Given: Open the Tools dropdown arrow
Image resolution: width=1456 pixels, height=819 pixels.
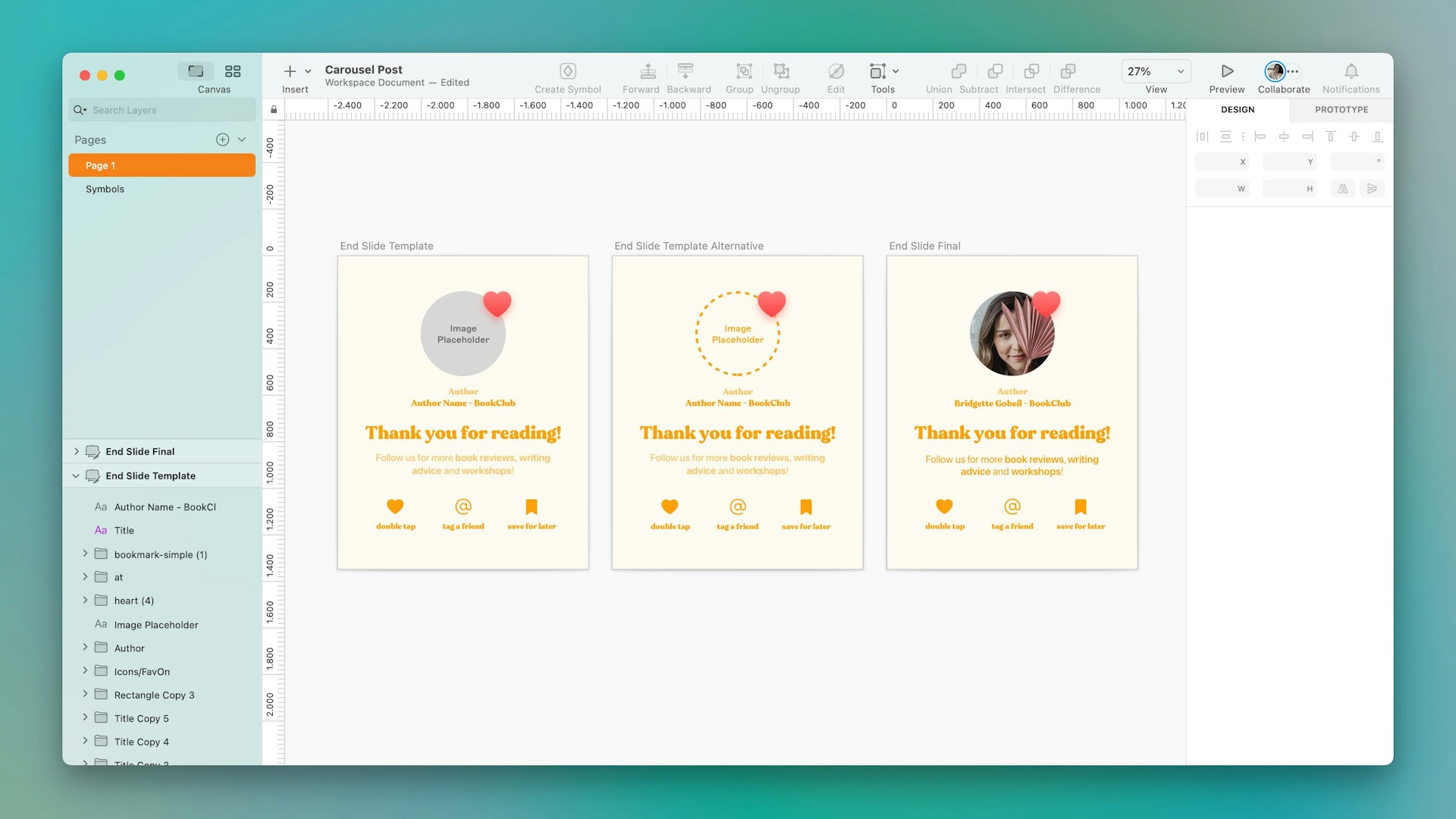Looking at the screenshot, I should tap(895, 71).
